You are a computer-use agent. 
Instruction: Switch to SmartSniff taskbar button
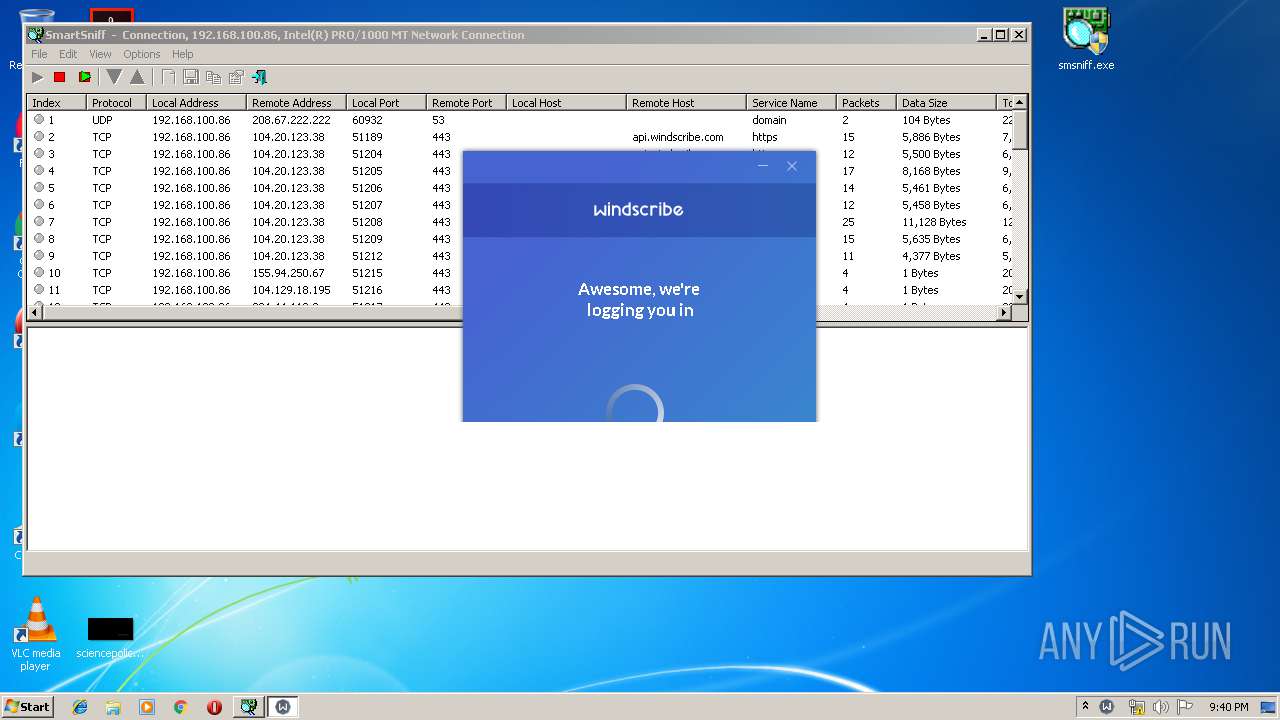[x=248, y=707]
